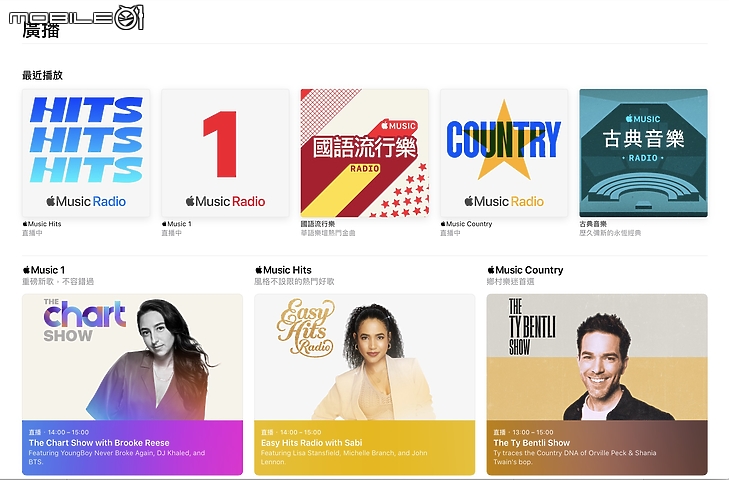Open The Chart Show artwork card

[133, 357]
